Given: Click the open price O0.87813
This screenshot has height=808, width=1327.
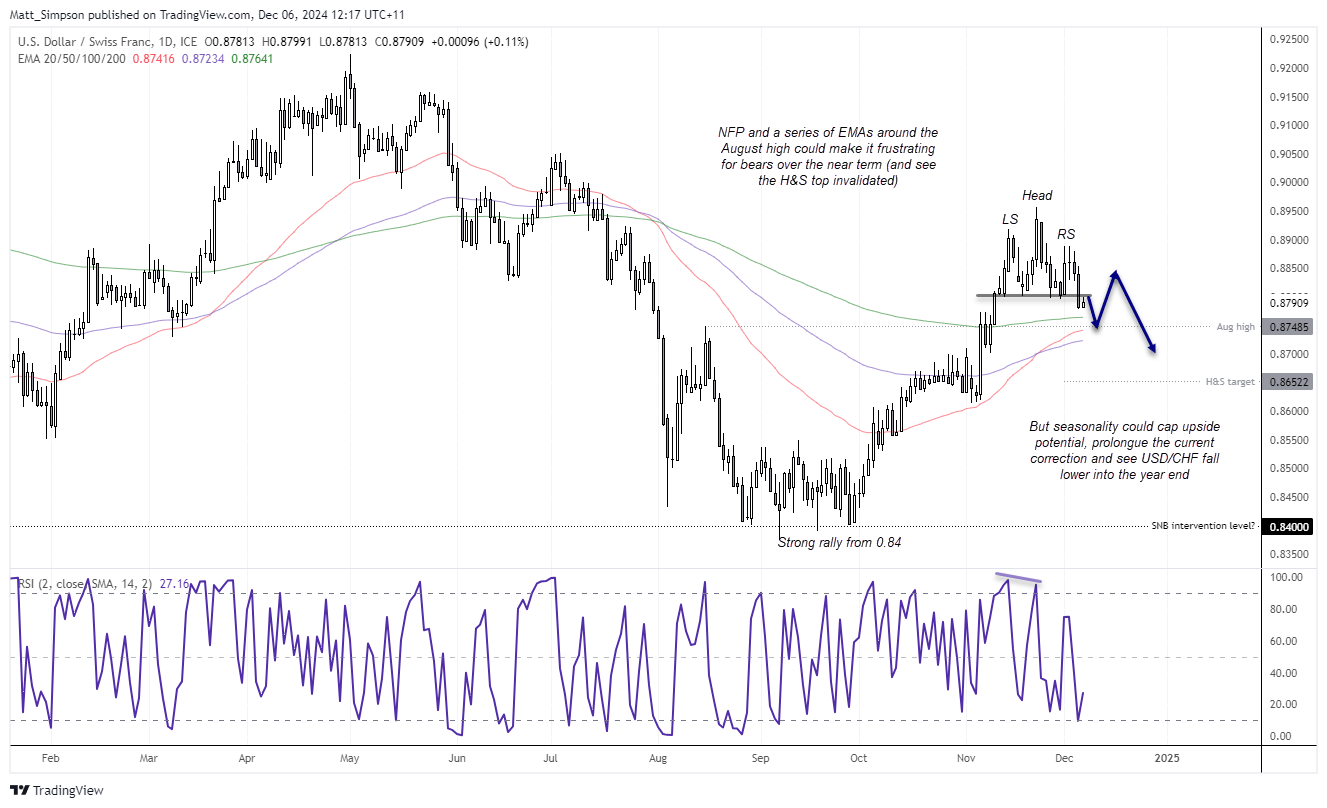Looking at the screenshot, I should pos(232,42).
